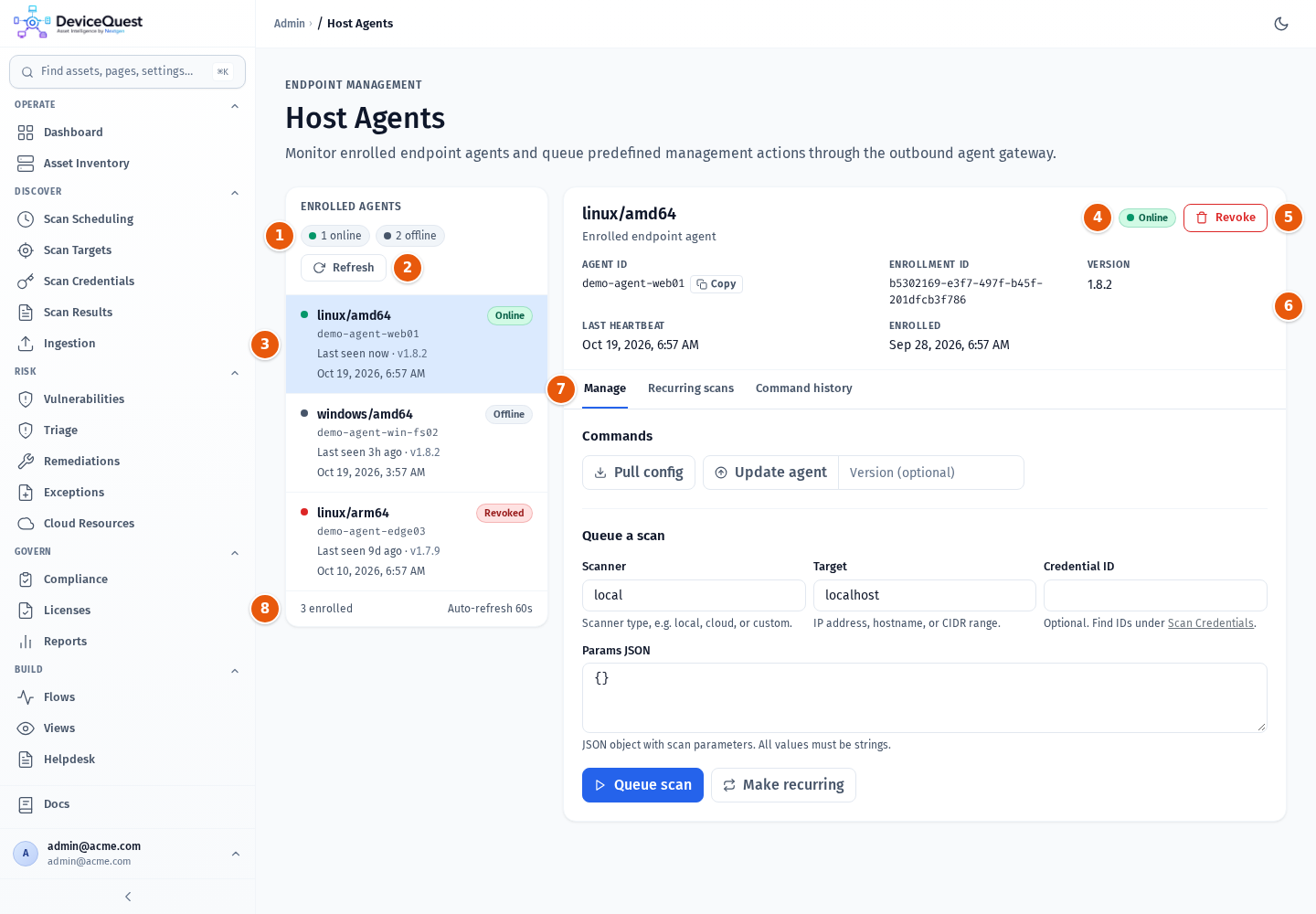Copy the agent ID demo-agent-web01
The image size is (1316, 914).
tap(716, 284)
